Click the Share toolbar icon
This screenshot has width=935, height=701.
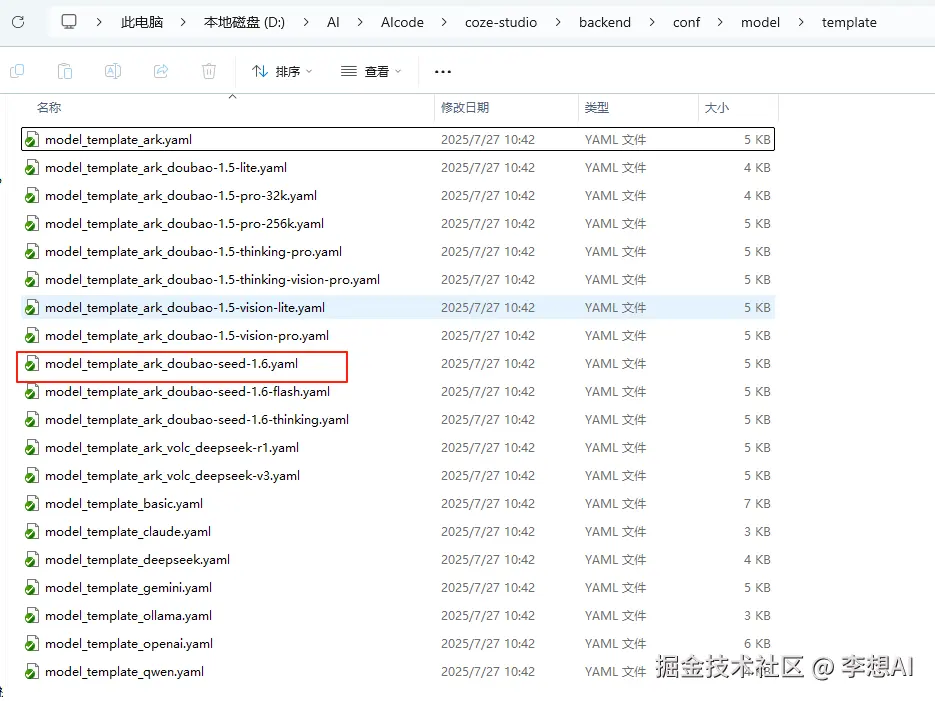point(161,72)
